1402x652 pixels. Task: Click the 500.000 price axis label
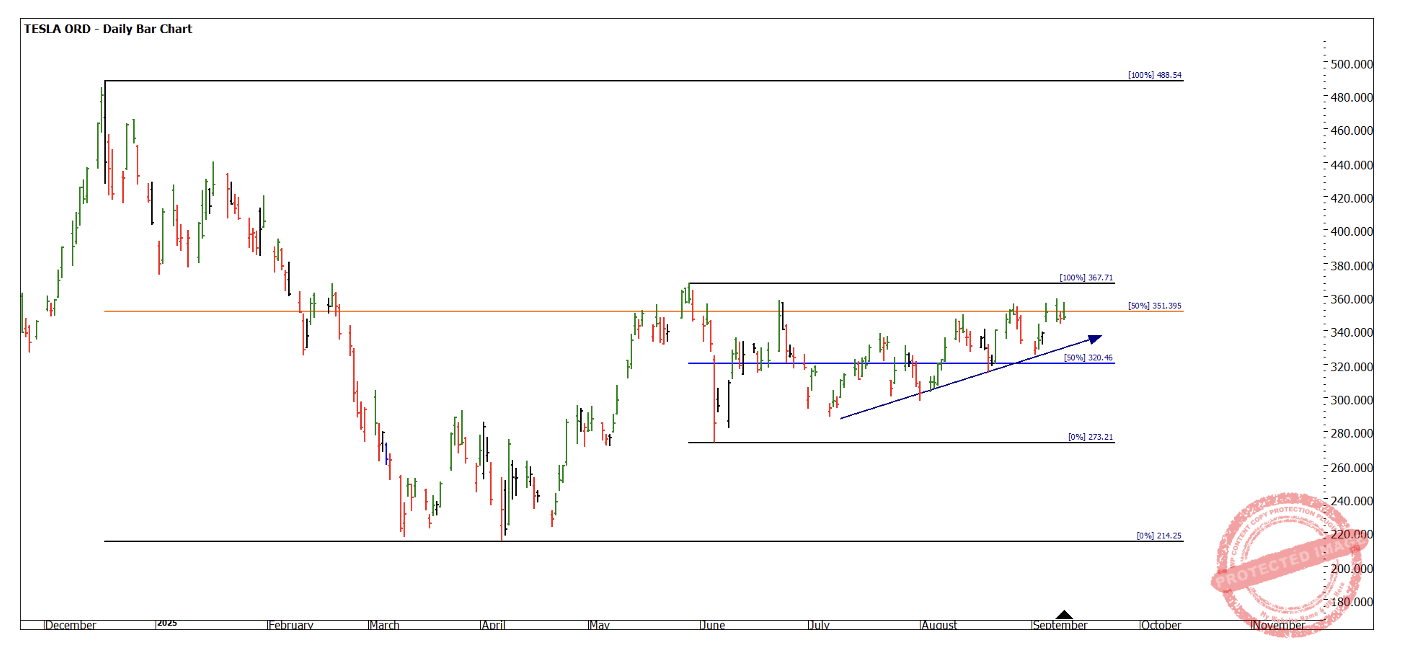pyautogui.click(x=1348, y=64)
